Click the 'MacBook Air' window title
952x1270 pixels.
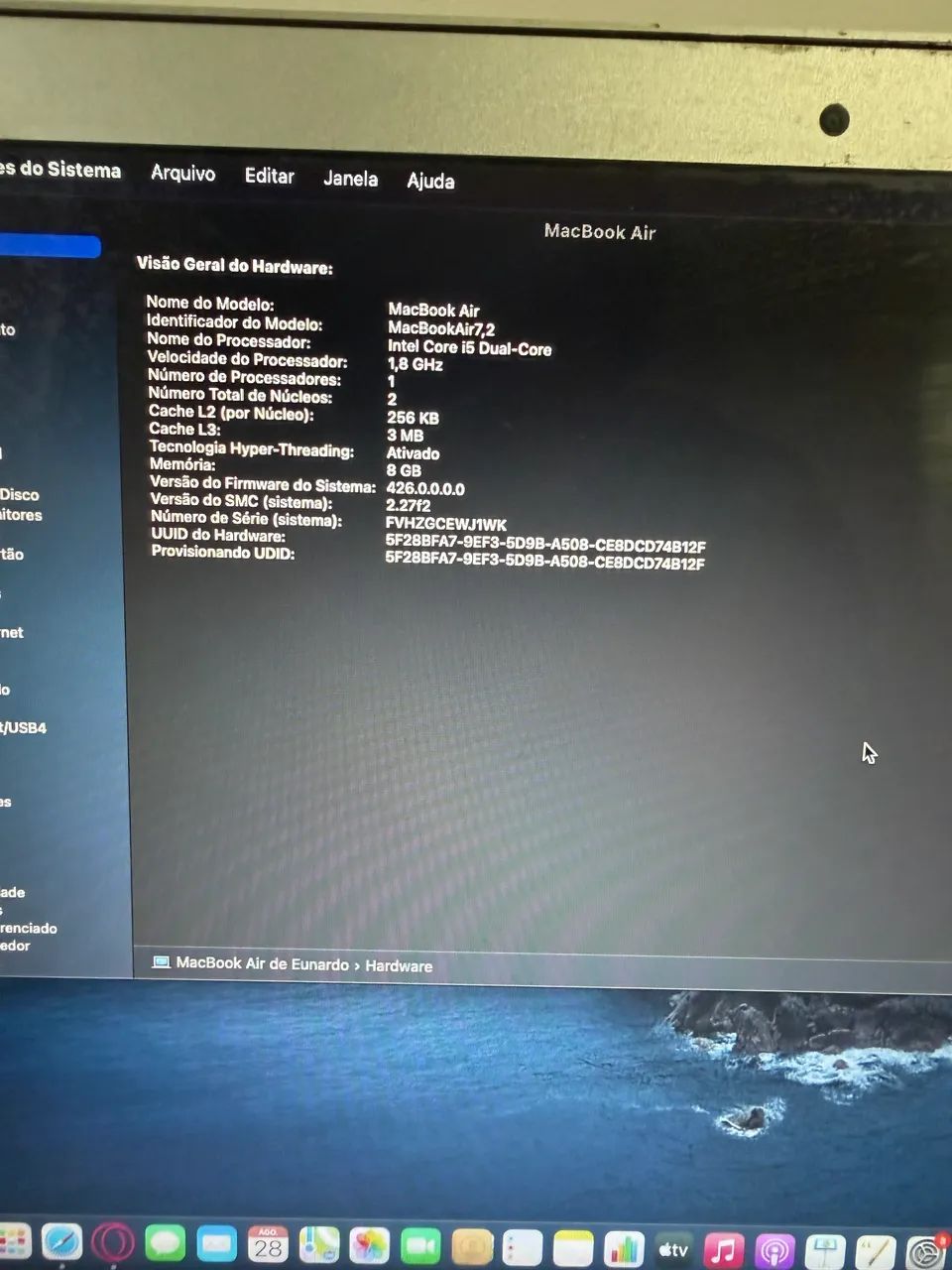coord(600,231)
